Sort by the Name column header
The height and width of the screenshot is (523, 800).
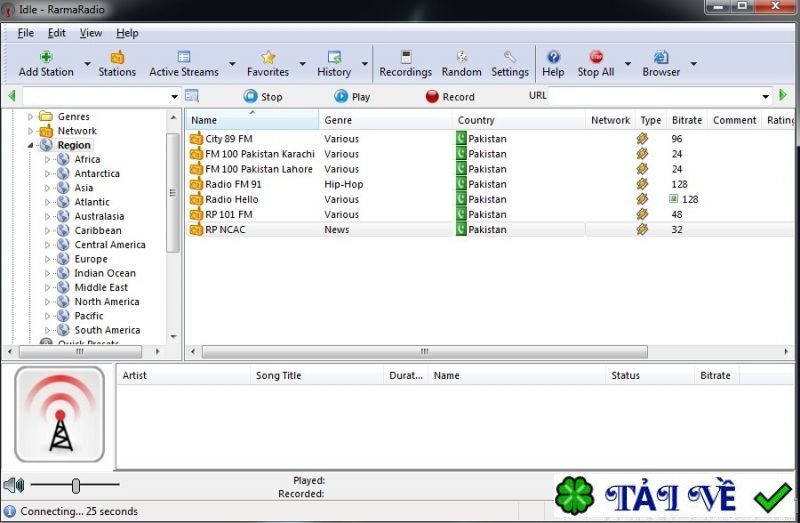(x=252, y=120)
